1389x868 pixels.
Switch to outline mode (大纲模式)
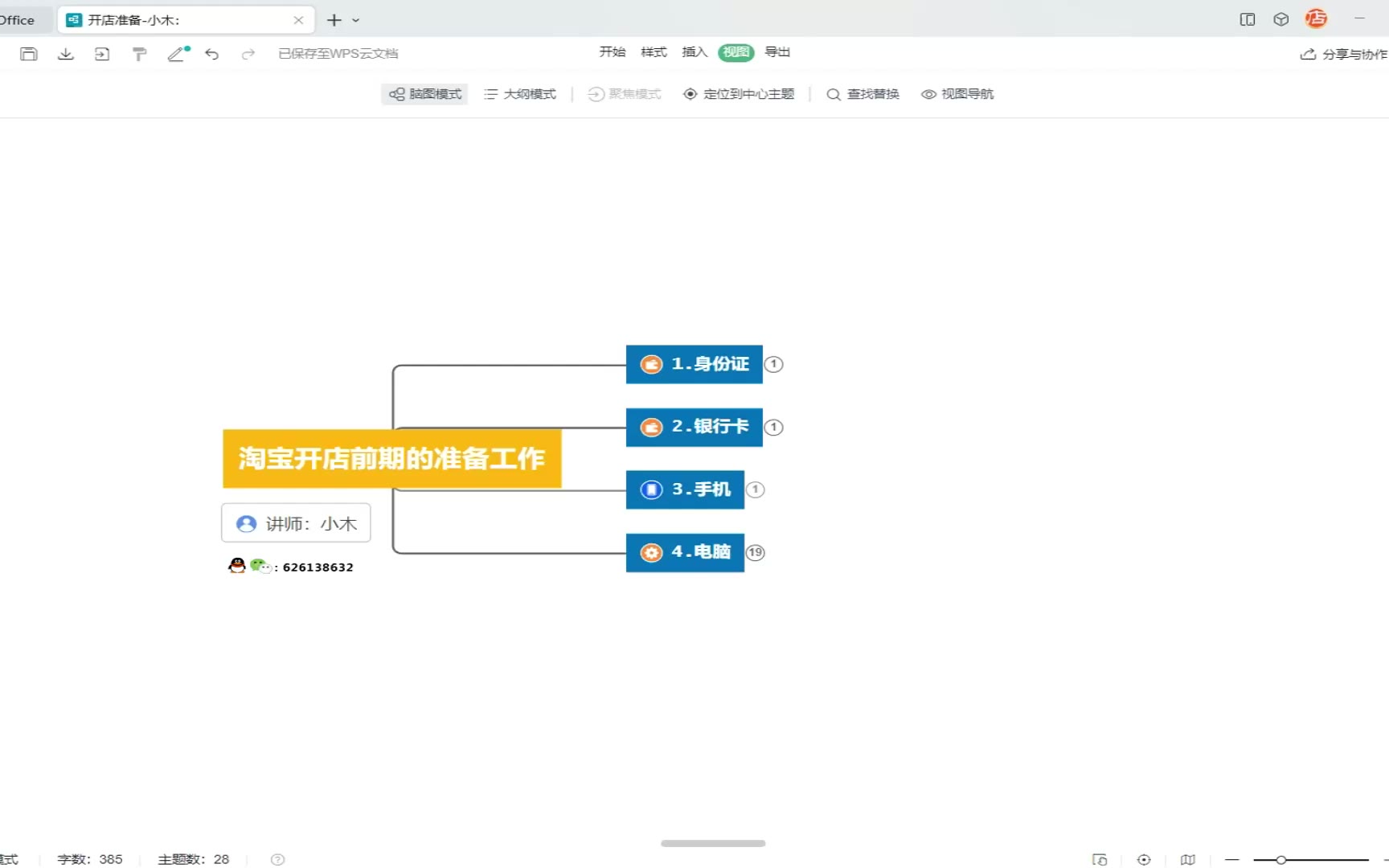point(520,94)
